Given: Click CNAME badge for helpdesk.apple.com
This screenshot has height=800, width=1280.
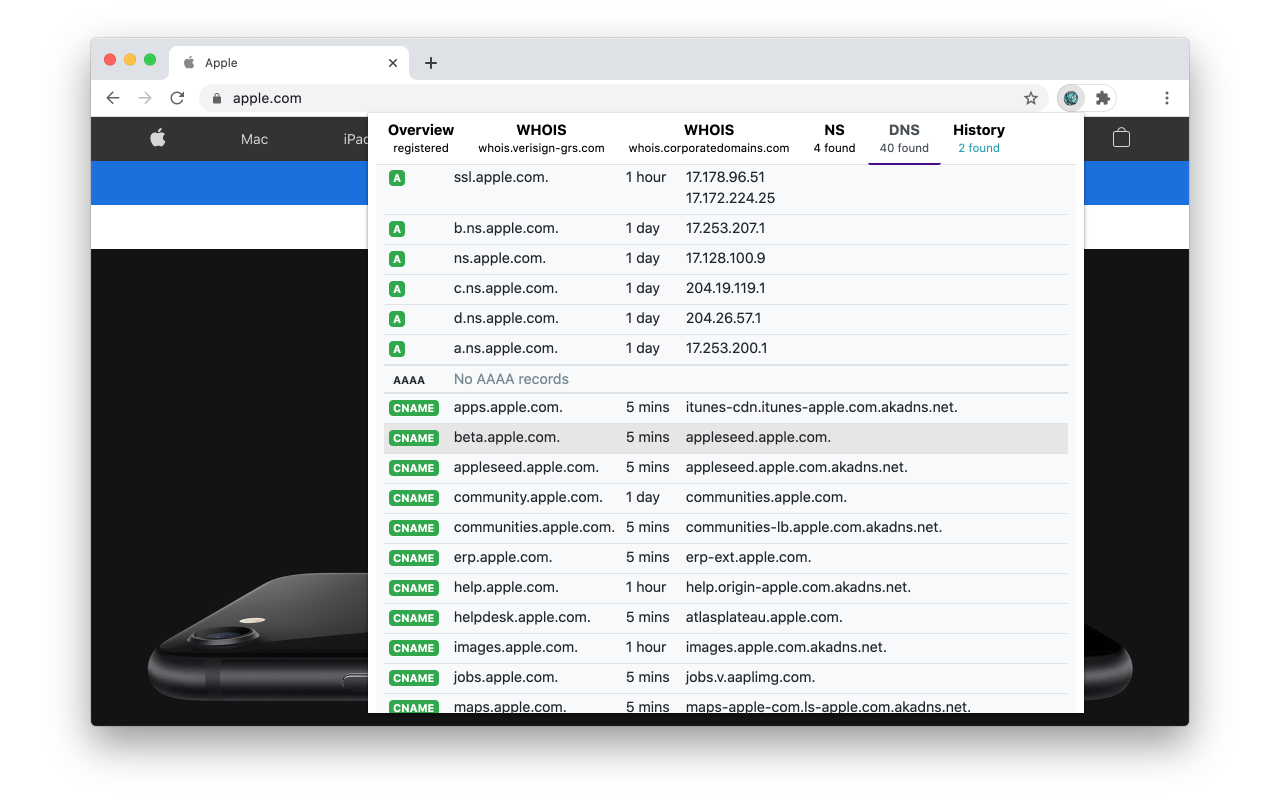Looking at the screenshot, I should pos(414,618).
